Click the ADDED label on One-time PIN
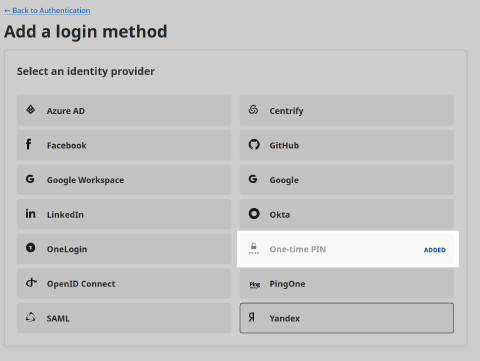This screenshot has height=361, width=480. 435,250
